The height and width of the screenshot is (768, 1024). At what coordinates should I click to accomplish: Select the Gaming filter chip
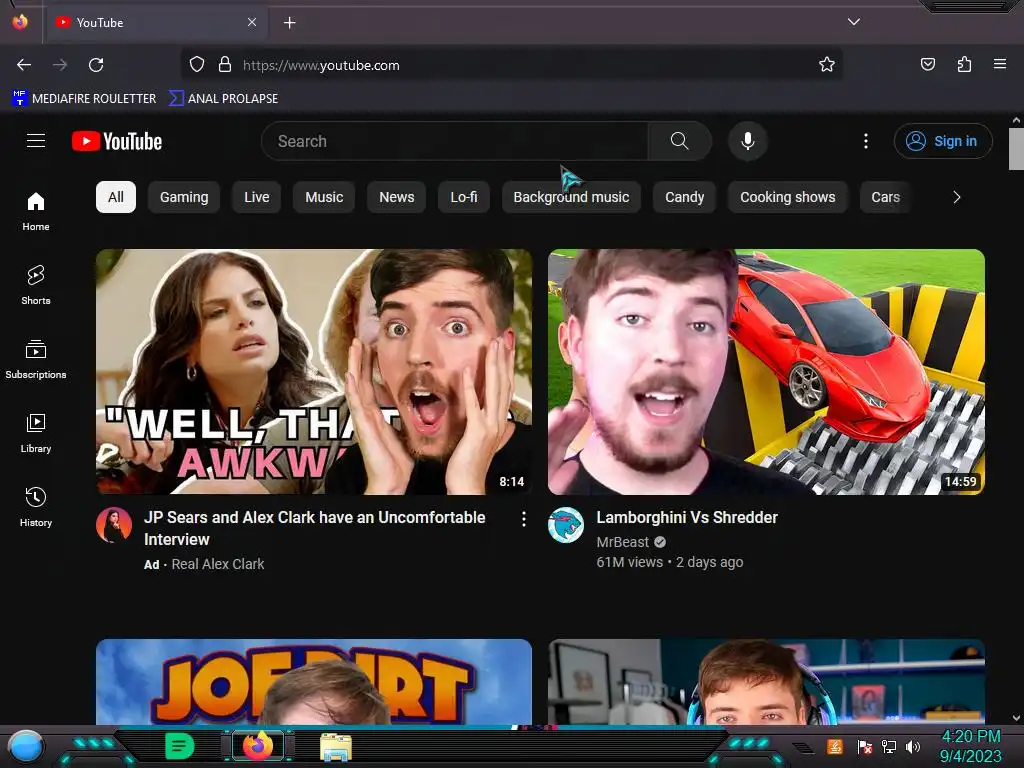tap(184, 197)
